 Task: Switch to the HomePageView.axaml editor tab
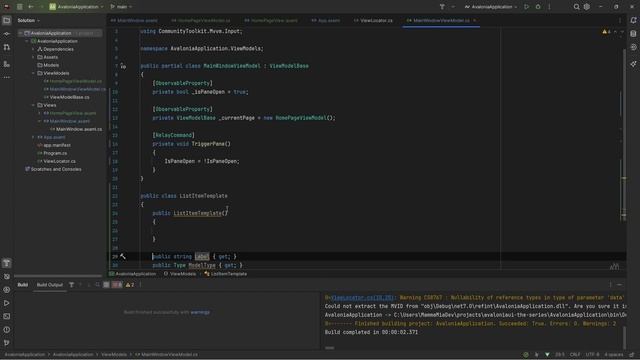pyautogui.click(x=271, y=20)
